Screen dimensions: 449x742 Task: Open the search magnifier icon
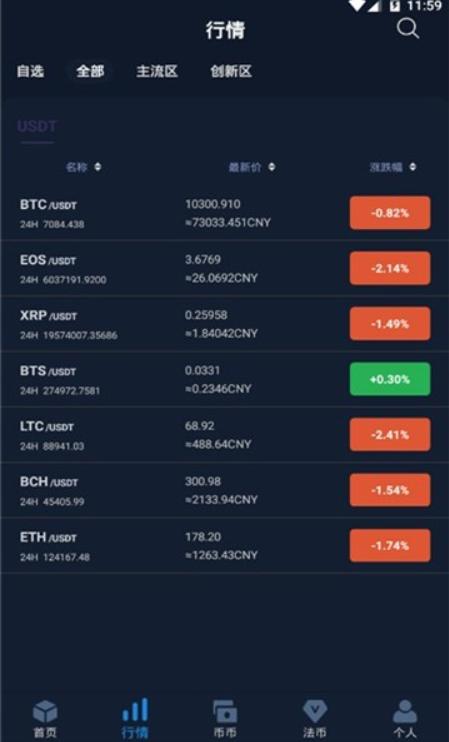point(407,28)
